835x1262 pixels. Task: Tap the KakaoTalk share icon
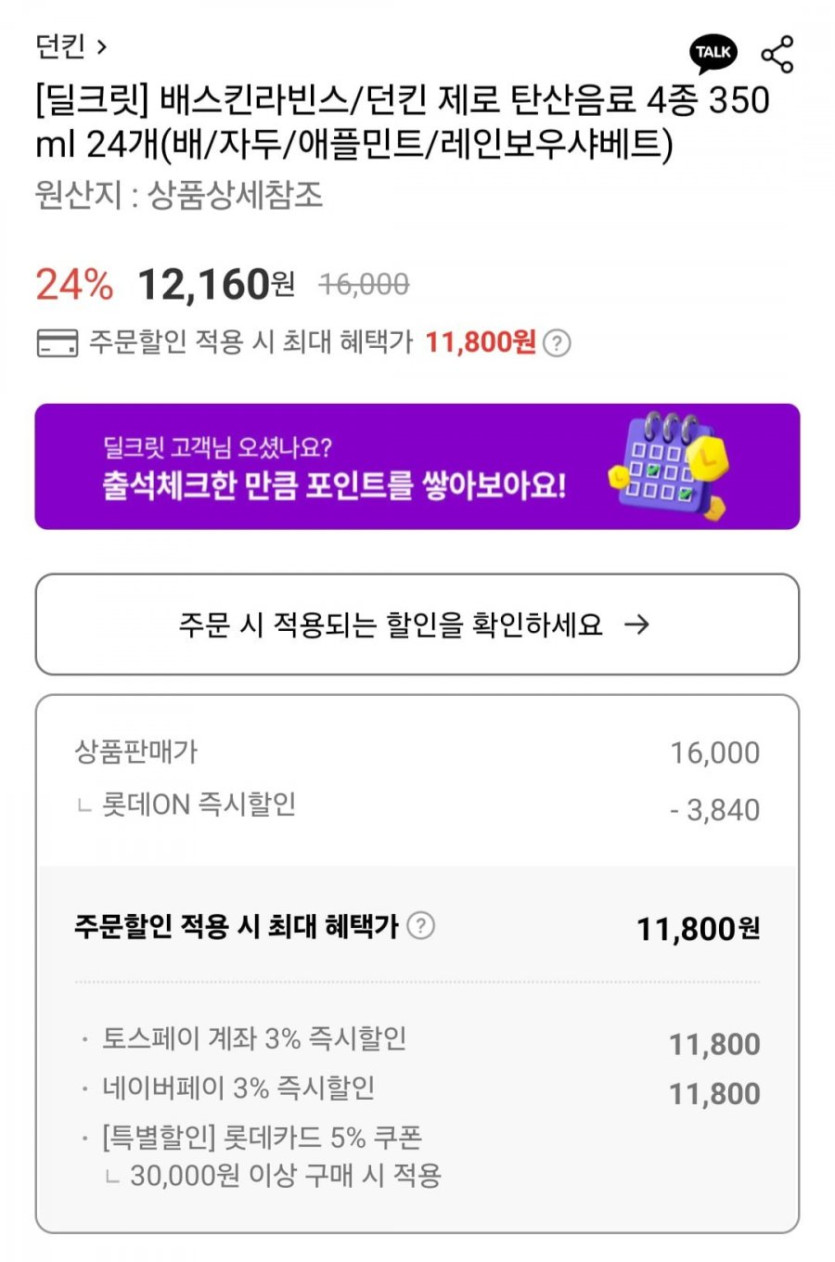(713, 53)
